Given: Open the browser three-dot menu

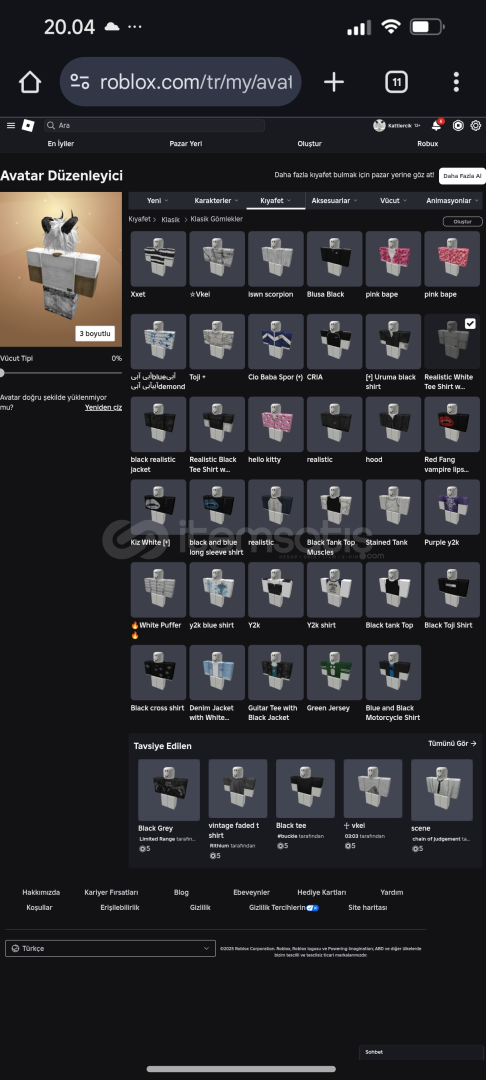Looking at the screenshot, I should pyautogui.click(x=456, y=82).
